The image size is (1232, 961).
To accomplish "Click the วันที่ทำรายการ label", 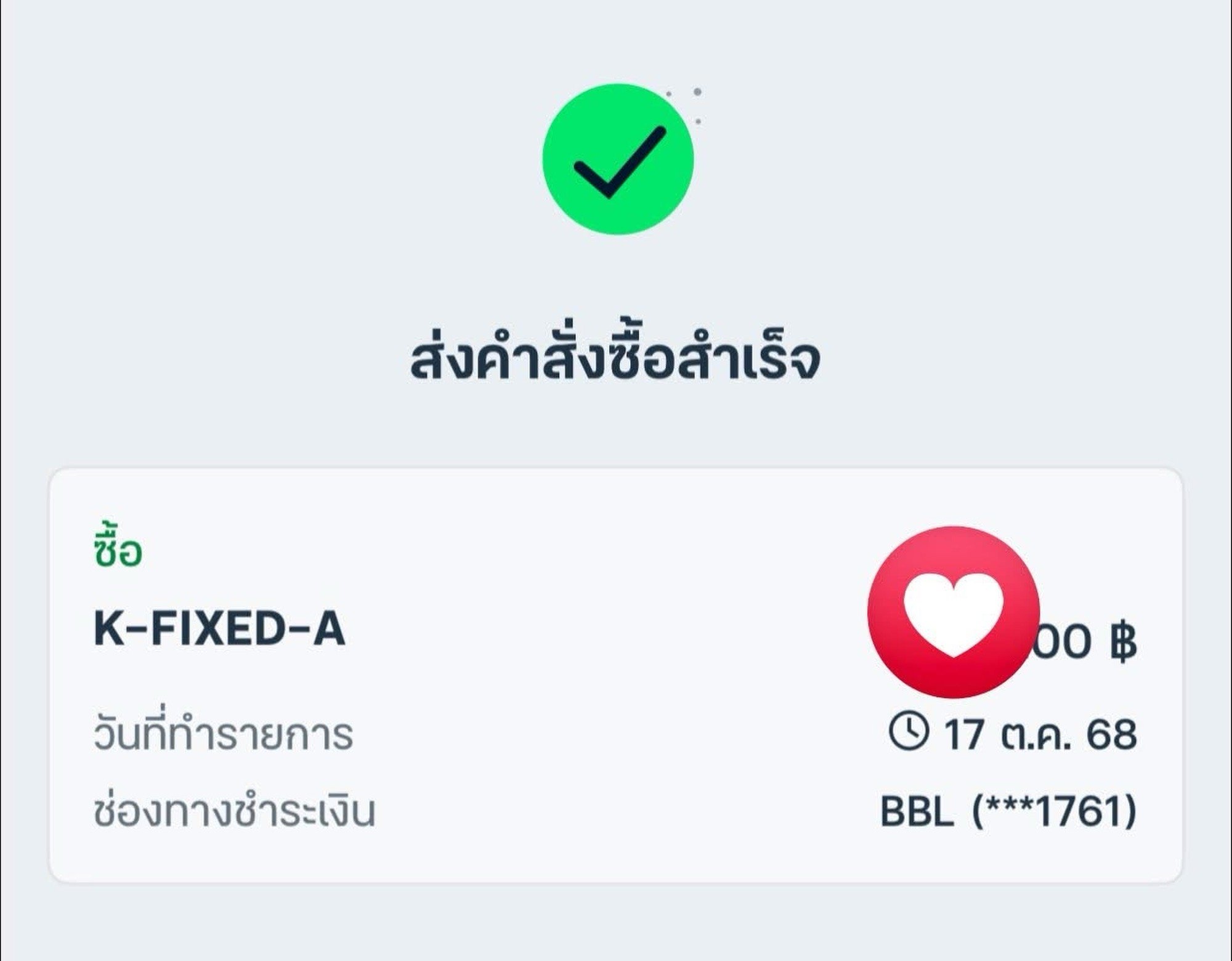I will coord(224,735).
